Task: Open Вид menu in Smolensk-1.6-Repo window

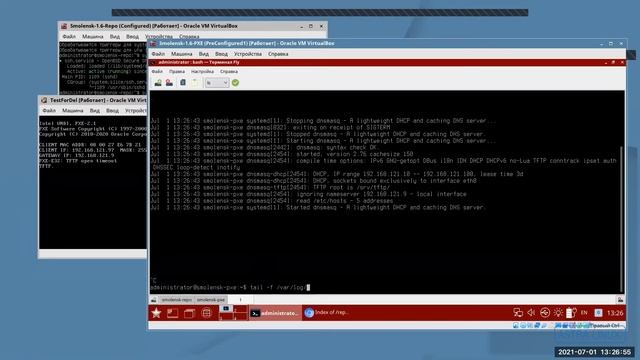Action: [115, 36]
